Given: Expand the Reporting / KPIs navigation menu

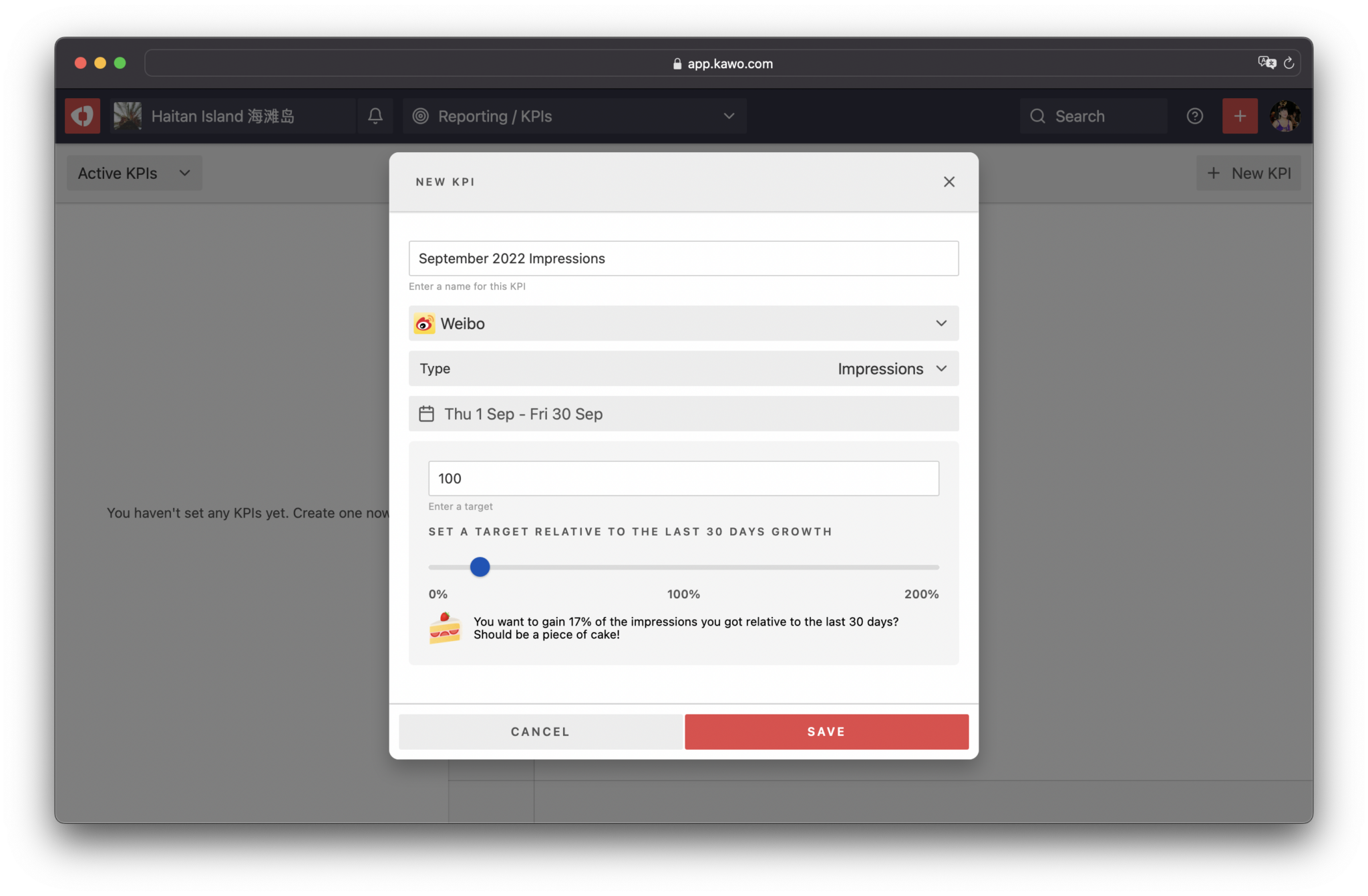Looking at the screenshot, I should tap(728, 116).
